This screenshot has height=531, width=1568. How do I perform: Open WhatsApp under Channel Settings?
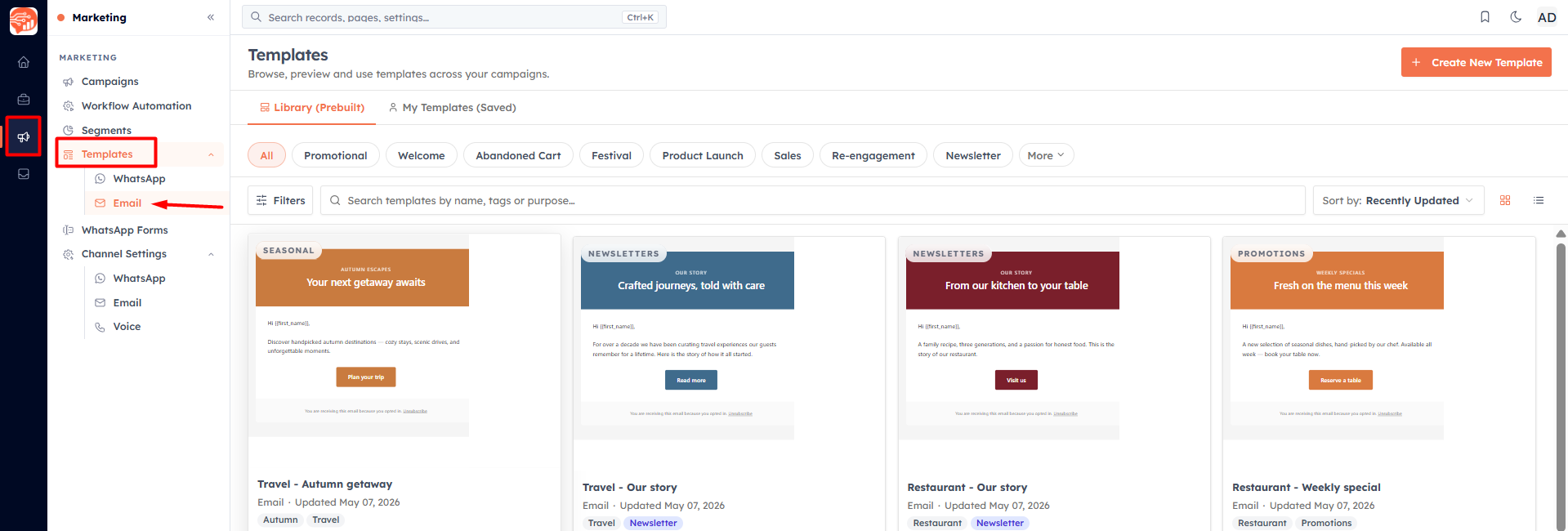point(139,279)
